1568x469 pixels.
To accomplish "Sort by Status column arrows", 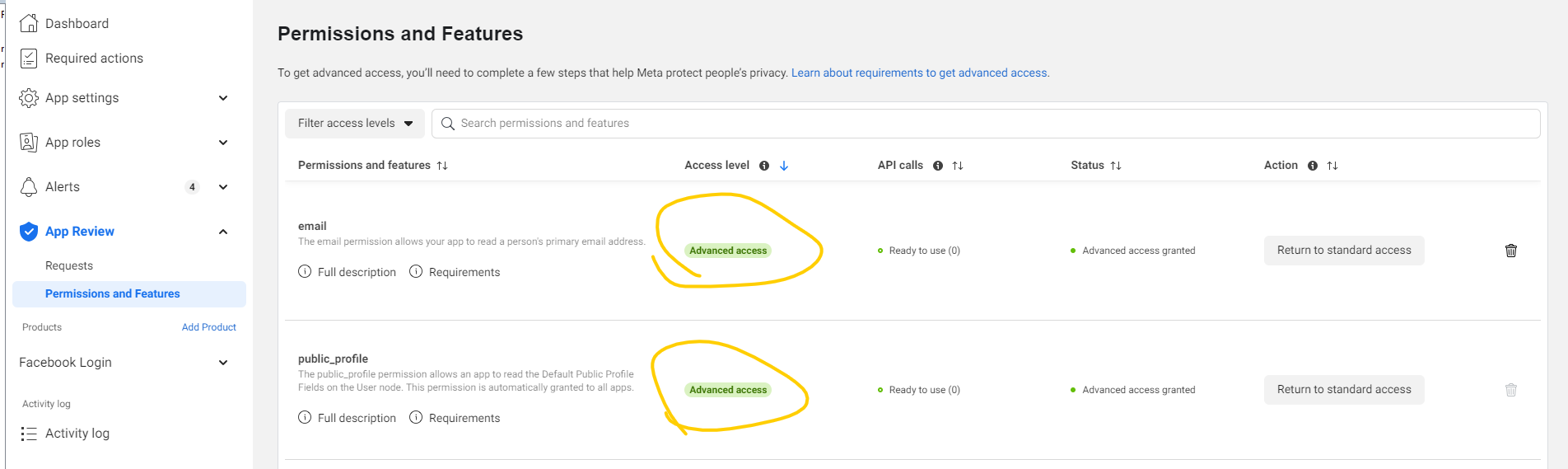I will (1116, 166).
